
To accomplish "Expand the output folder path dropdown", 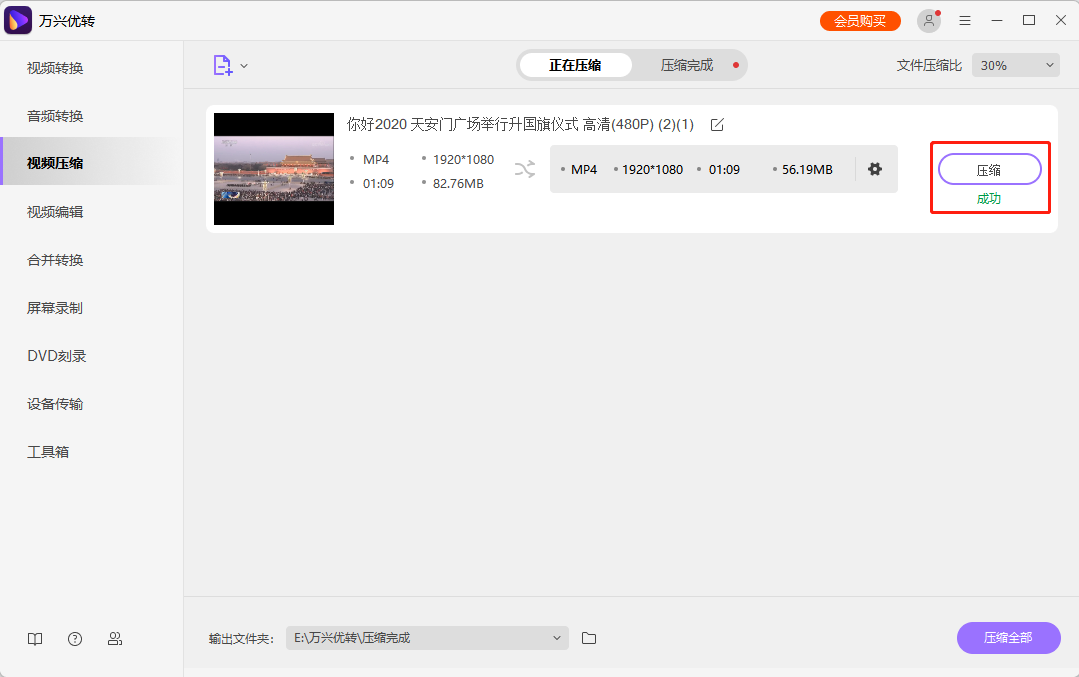I will point(557,638).
